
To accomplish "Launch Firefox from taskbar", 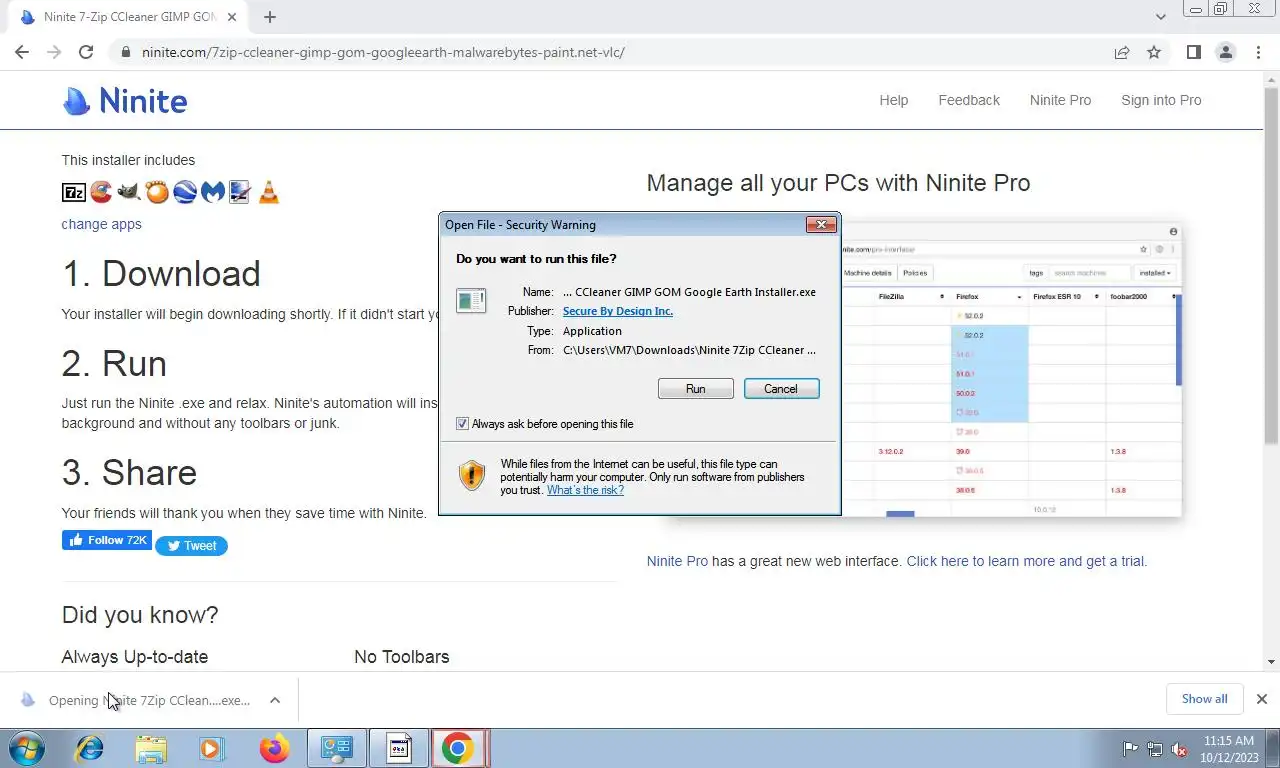I will (273, 748).
